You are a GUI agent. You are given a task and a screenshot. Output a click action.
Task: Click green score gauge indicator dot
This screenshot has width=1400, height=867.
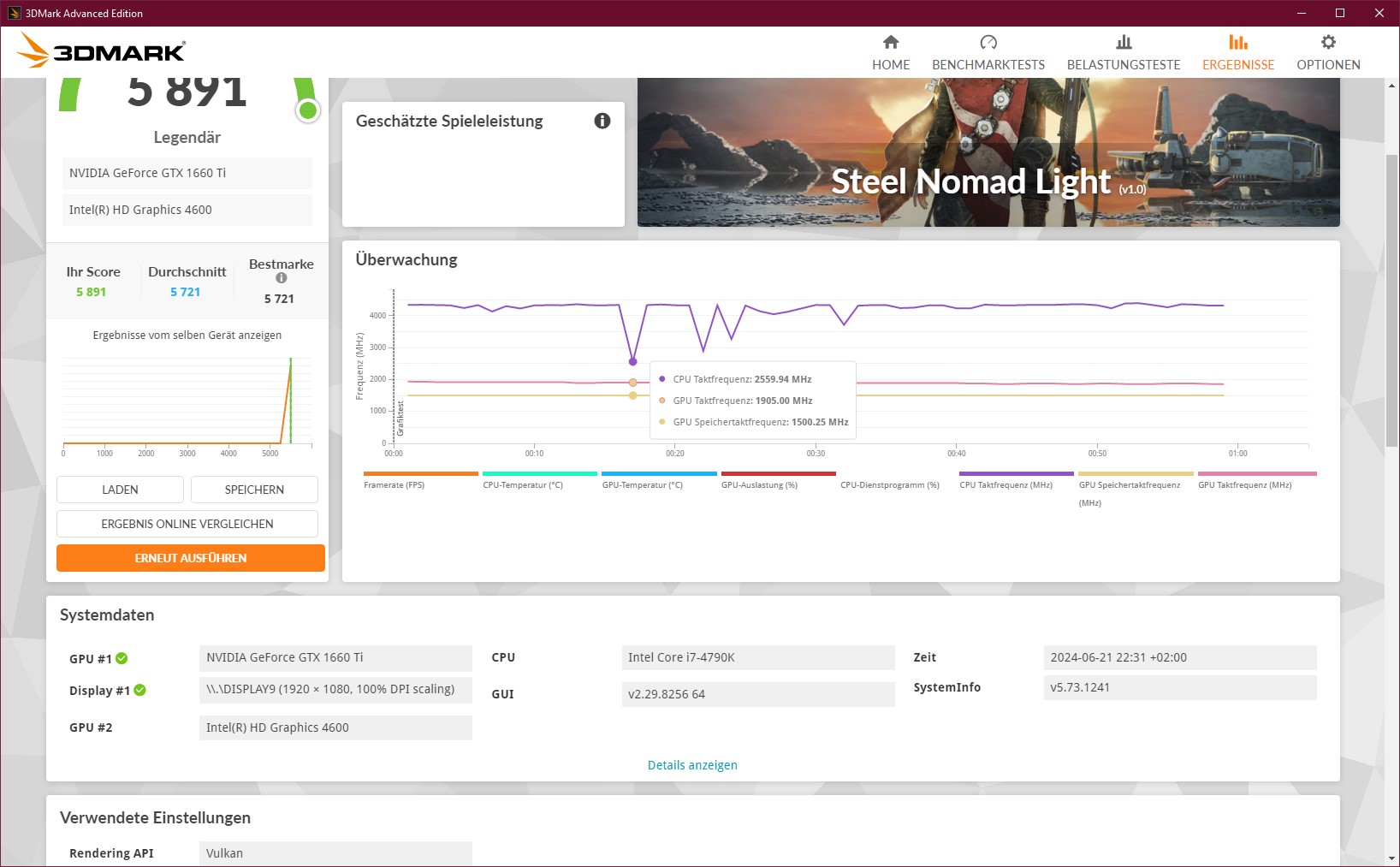coord(308,110)
